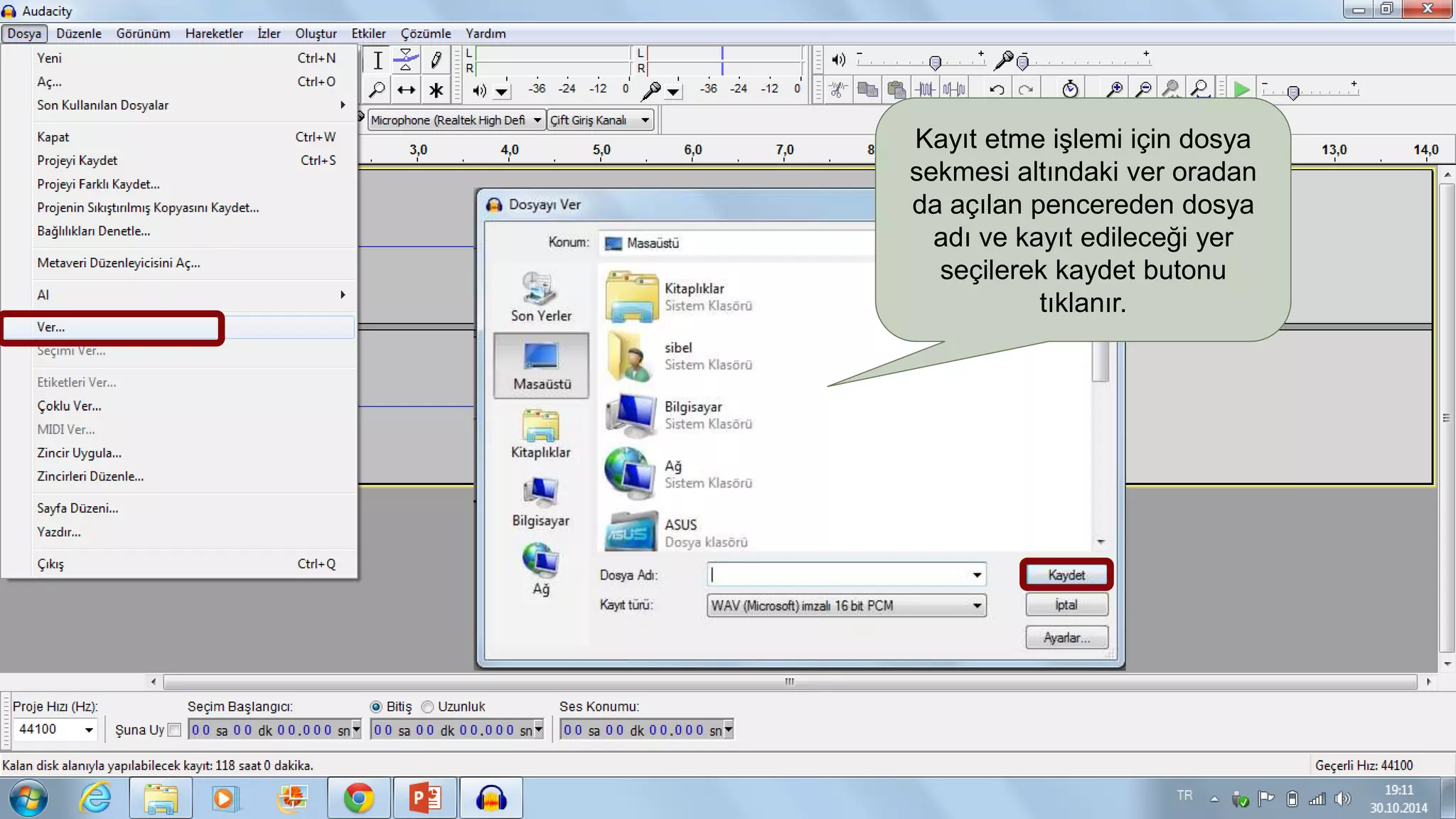
Task: Choose Ver... from Dosya menu
Action: pyautogui.click(x=179, y=327)
